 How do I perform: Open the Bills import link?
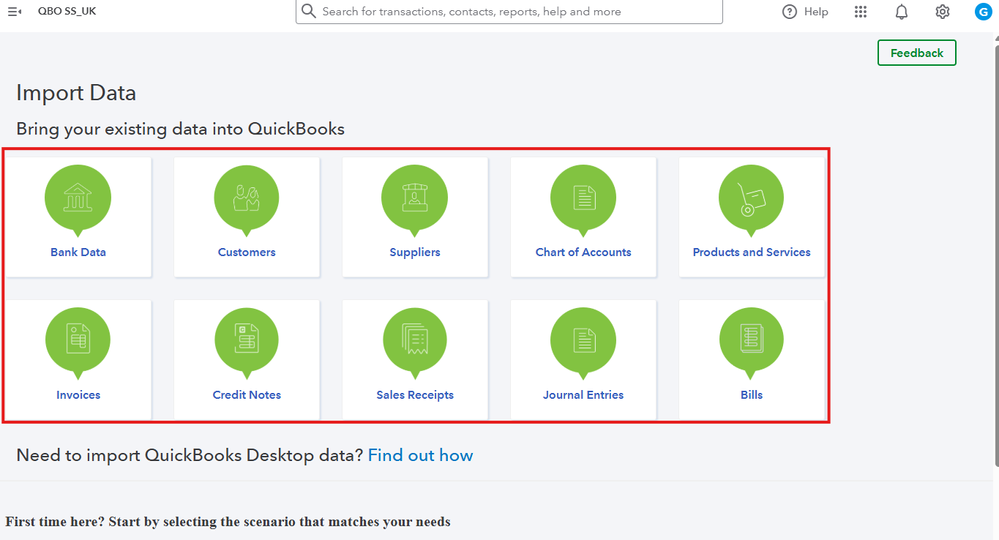point(752,395)
